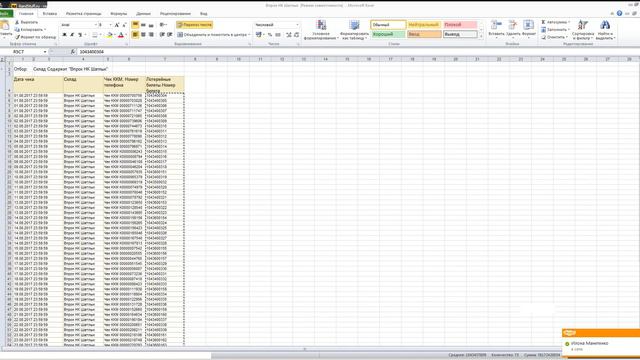Click the increase indent icon

coord(169,35)
